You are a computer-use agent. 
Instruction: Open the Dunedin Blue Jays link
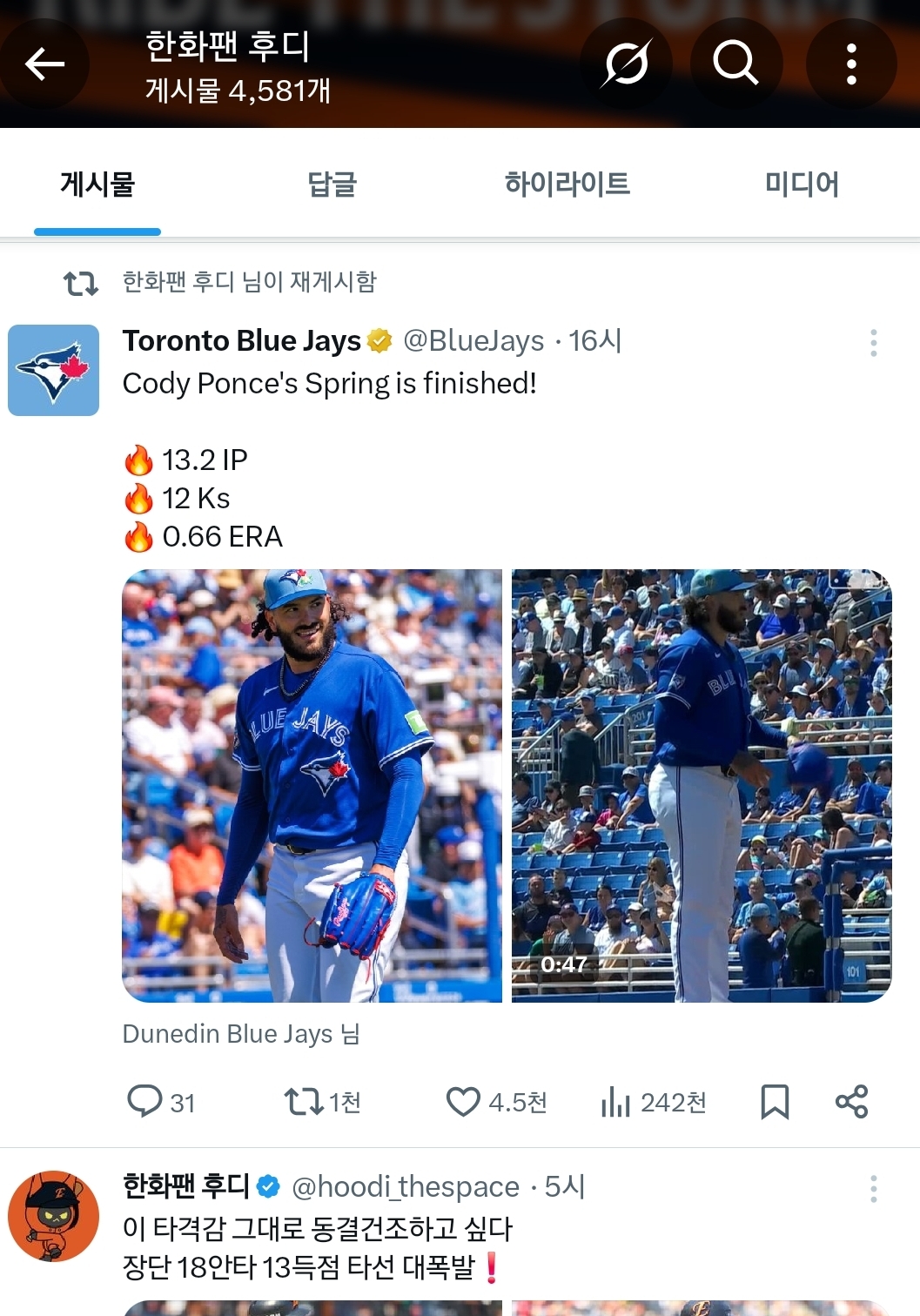[228, 1034]
